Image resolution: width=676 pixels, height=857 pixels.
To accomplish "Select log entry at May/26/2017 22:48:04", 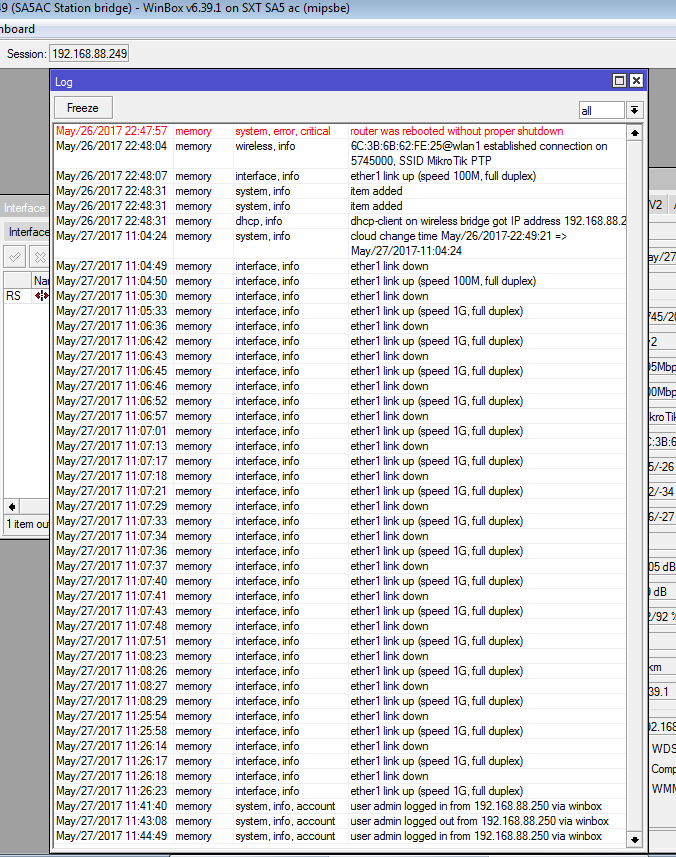I will coord(340,154).
